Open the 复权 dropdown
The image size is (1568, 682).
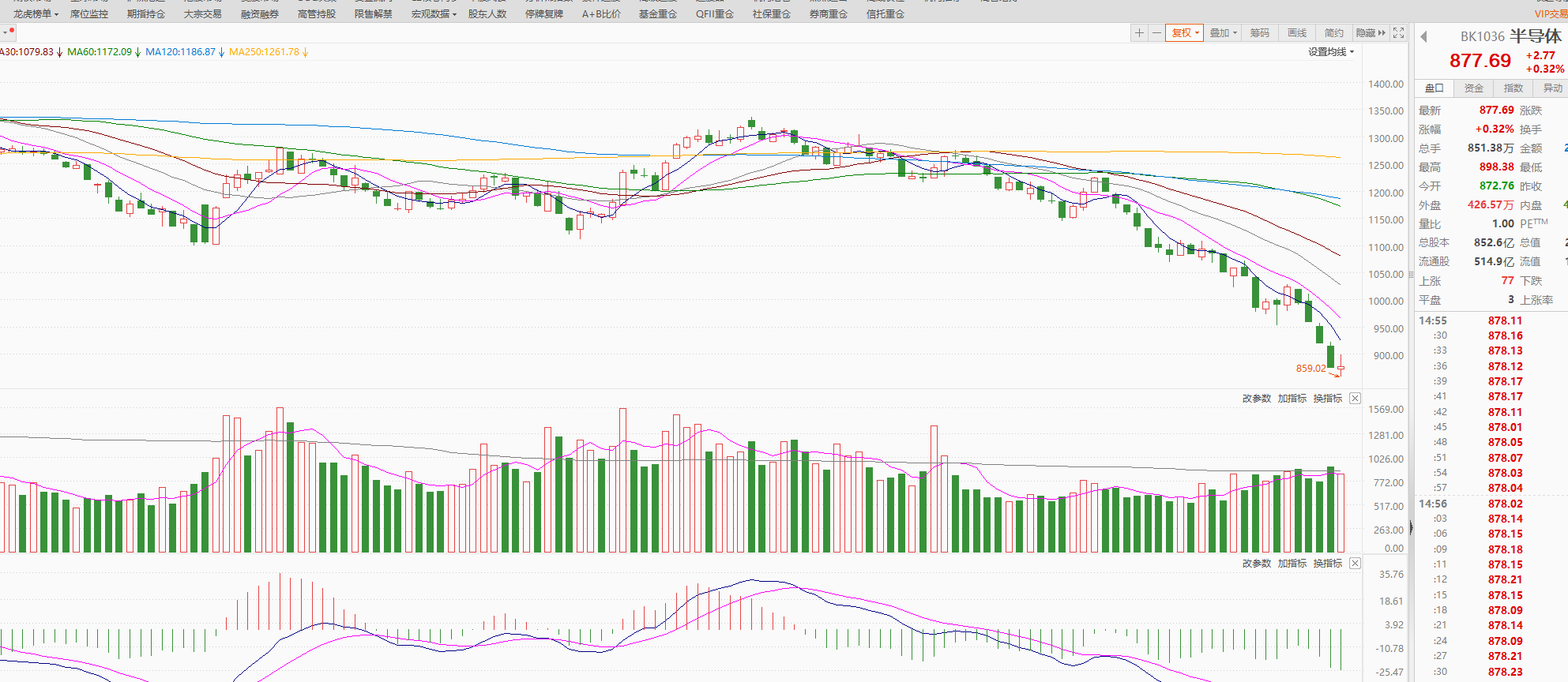tap(1185, 33)
